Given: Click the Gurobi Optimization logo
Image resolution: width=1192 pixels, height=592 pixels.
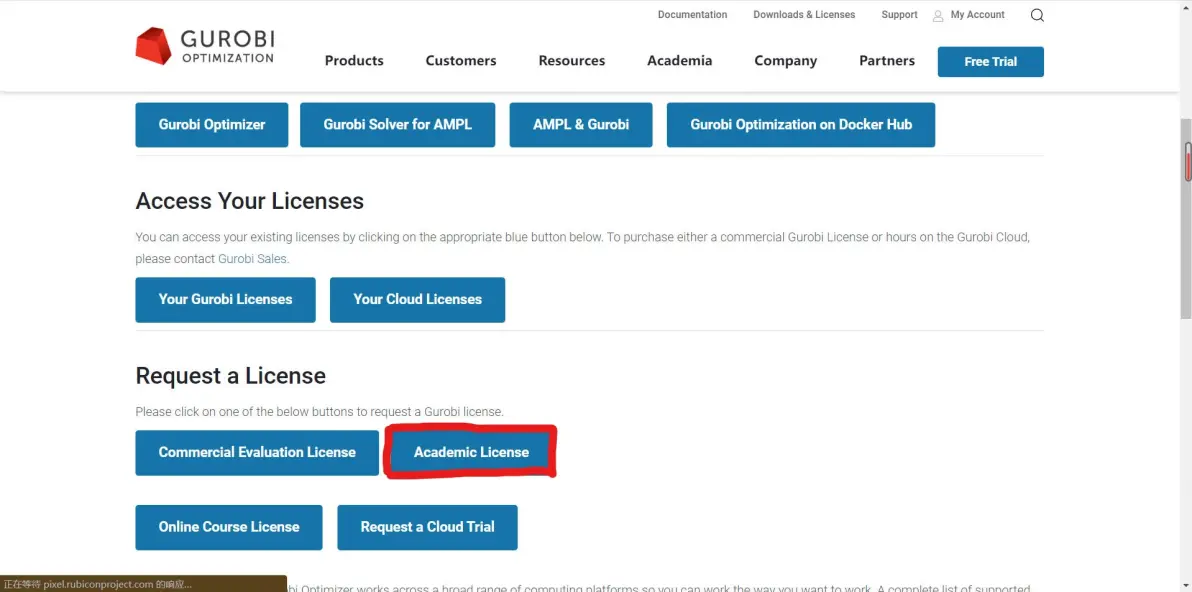Looking at the screenshot, I should click(x=204, y=46).
